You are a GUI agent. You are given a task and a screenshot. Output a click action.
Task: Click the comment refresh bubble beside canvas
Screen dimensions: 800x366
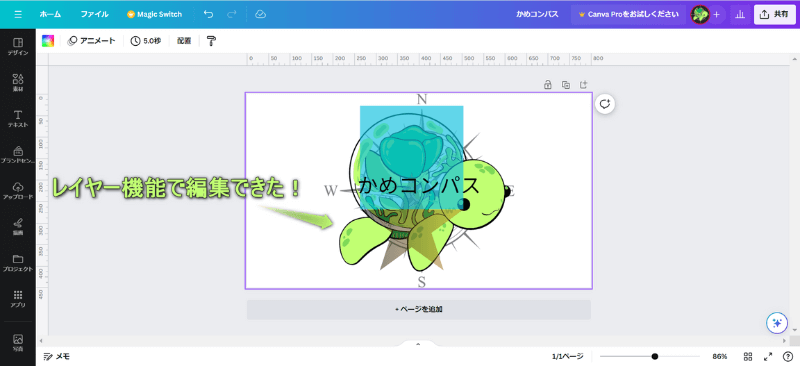(x=605, y=104)
